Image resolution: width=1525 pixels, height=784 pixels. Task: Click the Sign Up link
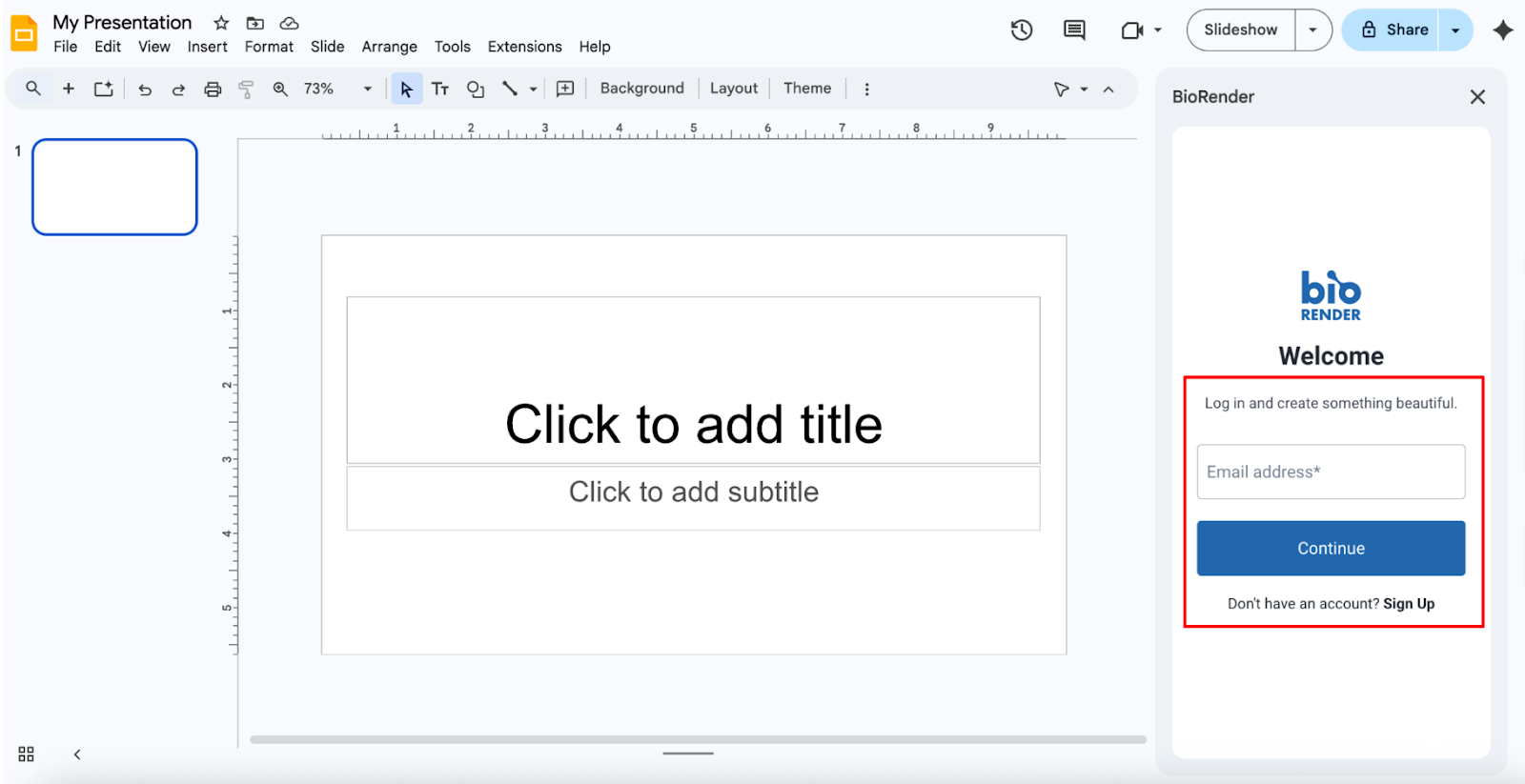coord(1409,604)
